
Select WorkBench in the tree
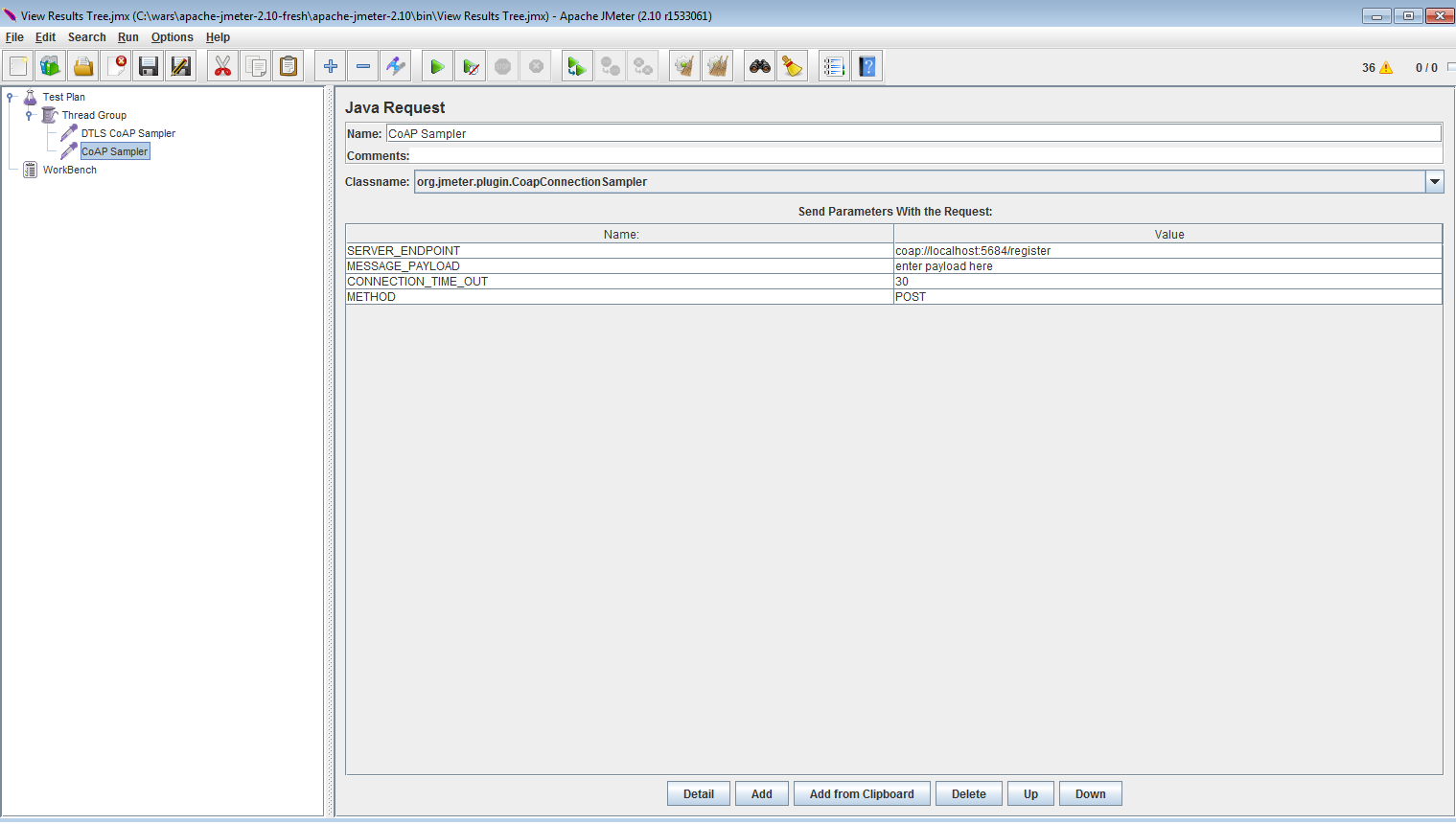[x=69, y=170]
